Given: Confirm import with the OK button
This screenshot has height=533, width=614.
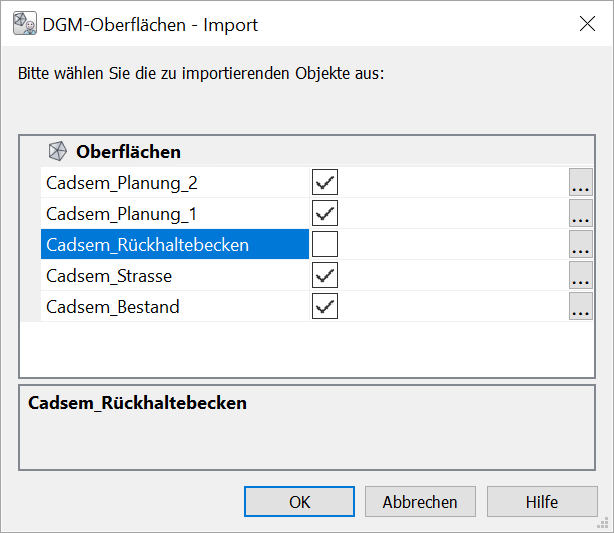Looking at the screenshot, I should point(299,502).
